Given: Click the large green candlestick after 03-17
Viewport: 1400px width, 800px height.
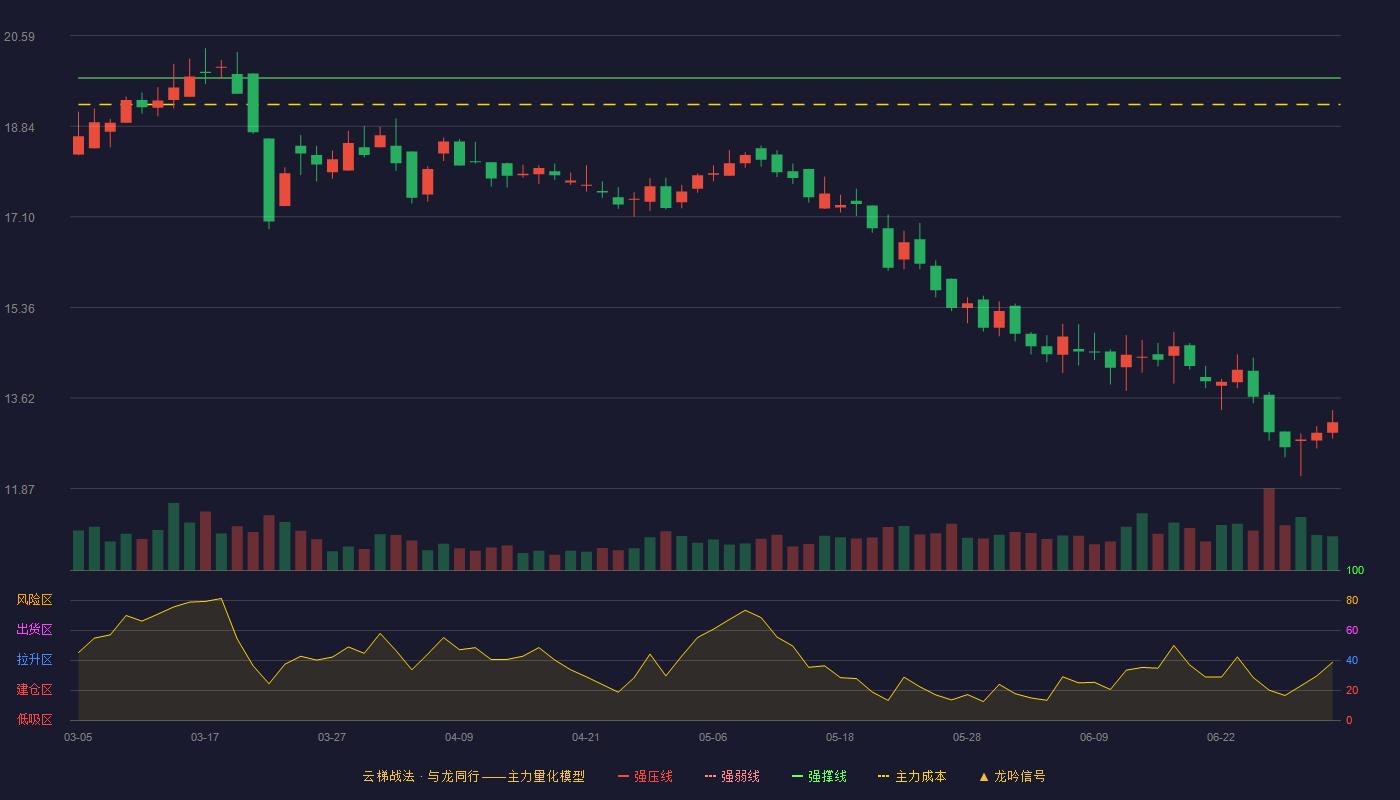Looking at the screenshot, I should click(x=269, y=180).
